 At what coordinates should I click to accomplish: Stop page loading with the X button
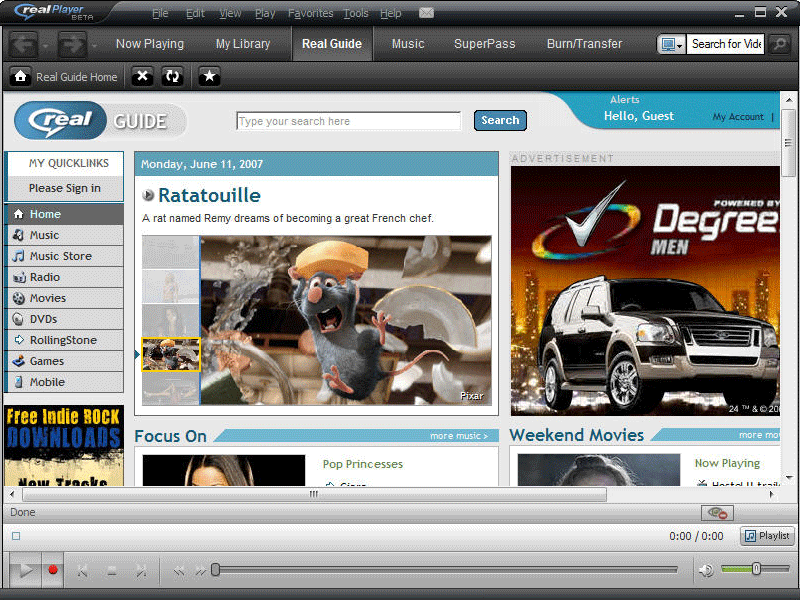click(142, 77)
